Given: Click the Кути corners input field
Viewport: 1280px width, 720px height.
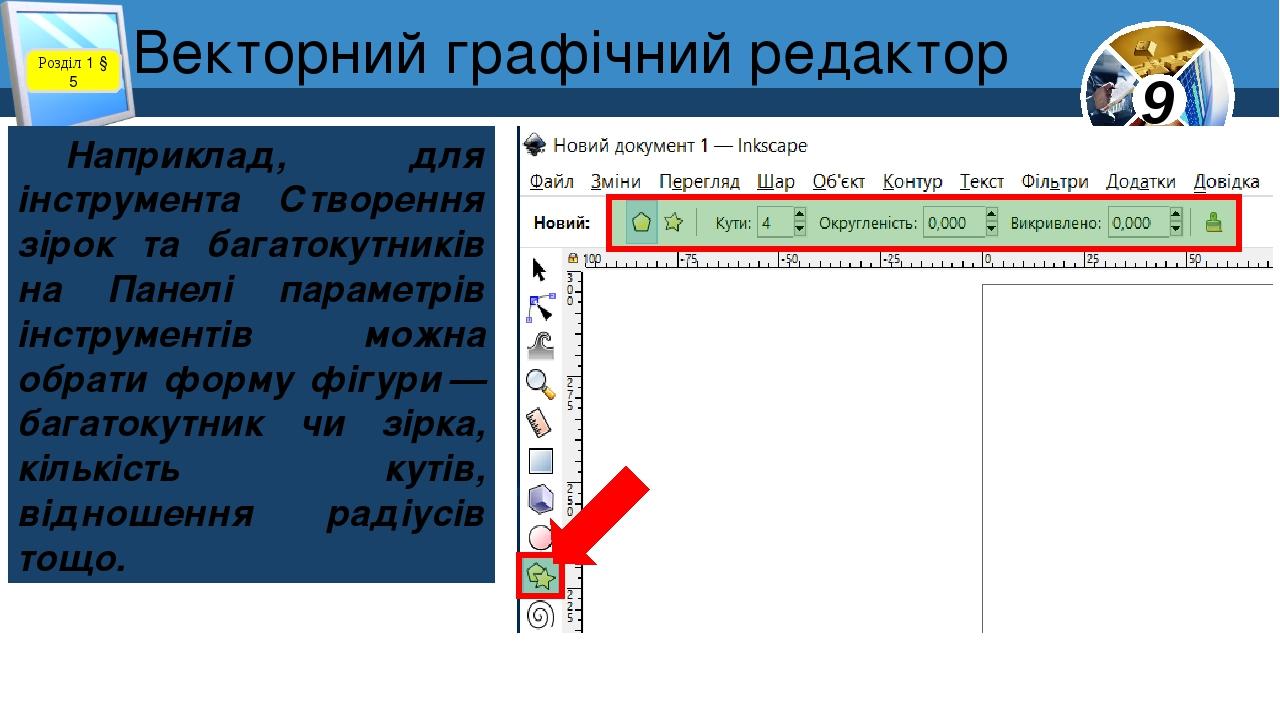Looking at the screenshot, I should pyautogui.click(x=775, y=223).
